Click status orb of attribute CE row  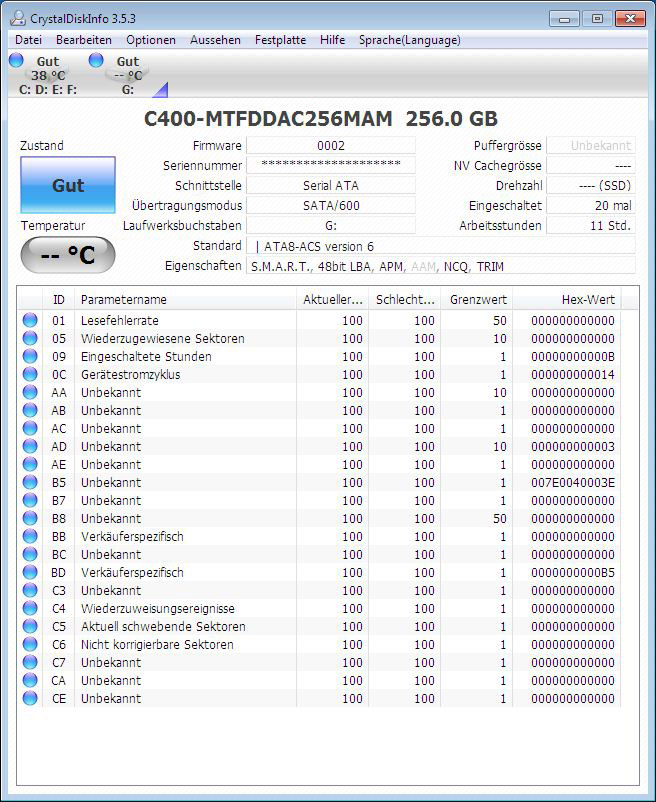[x=30, y=698]
